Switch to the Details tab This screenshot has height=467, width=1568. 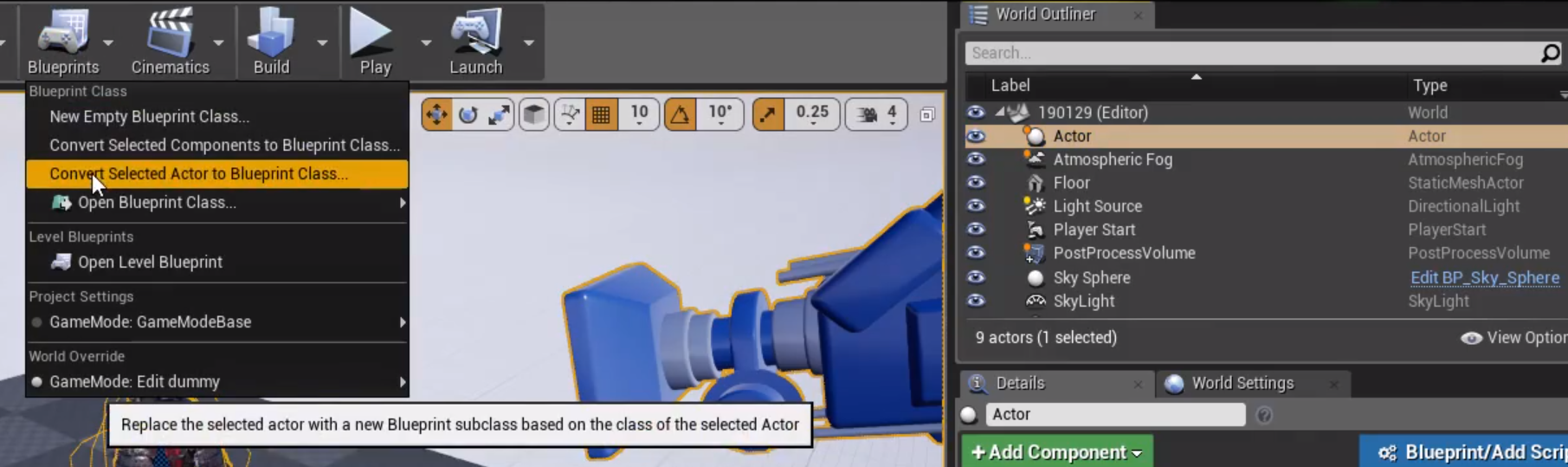point(1020,383)
